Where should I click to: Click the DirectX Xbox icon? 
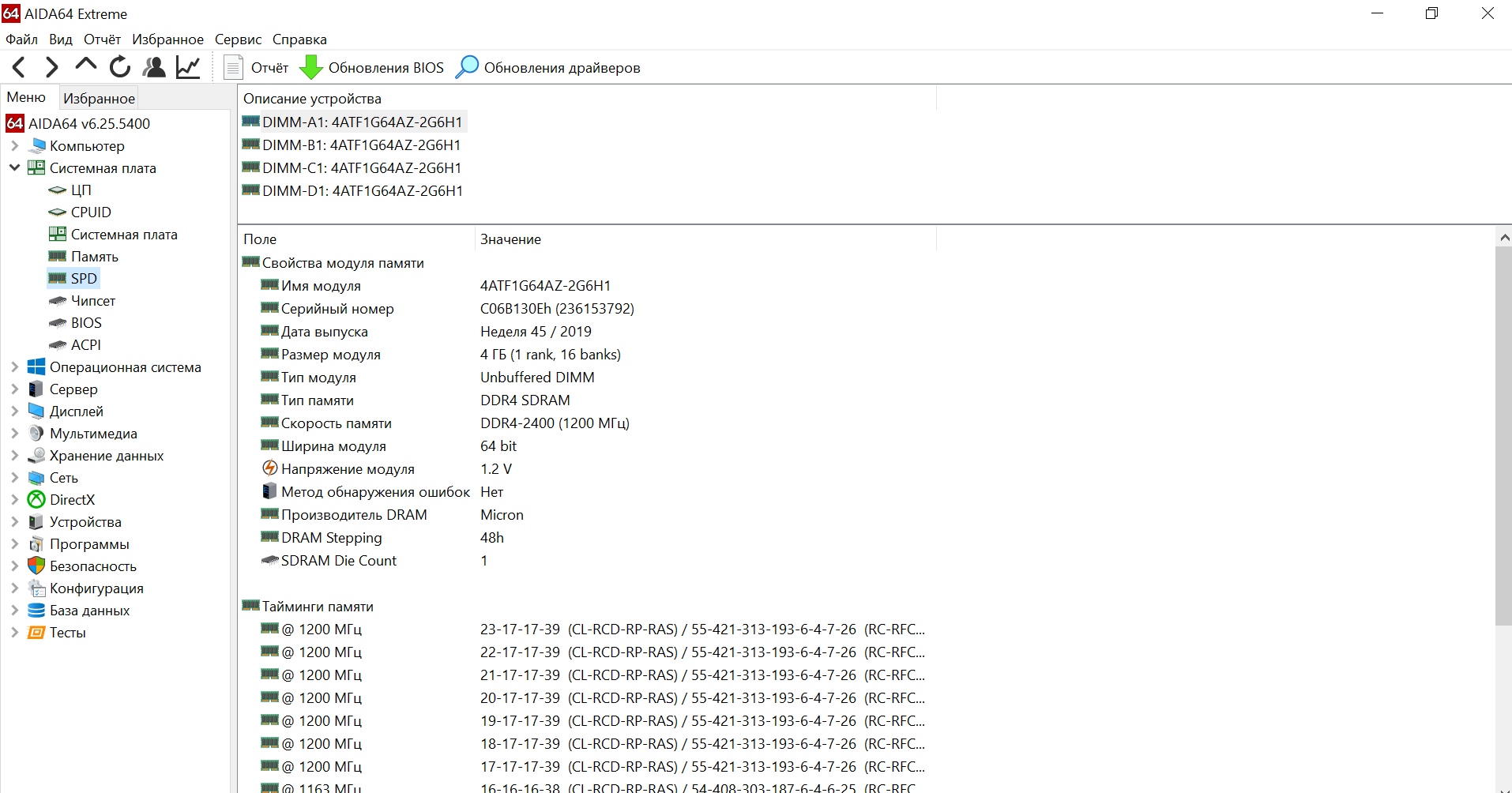coord(36,499)
